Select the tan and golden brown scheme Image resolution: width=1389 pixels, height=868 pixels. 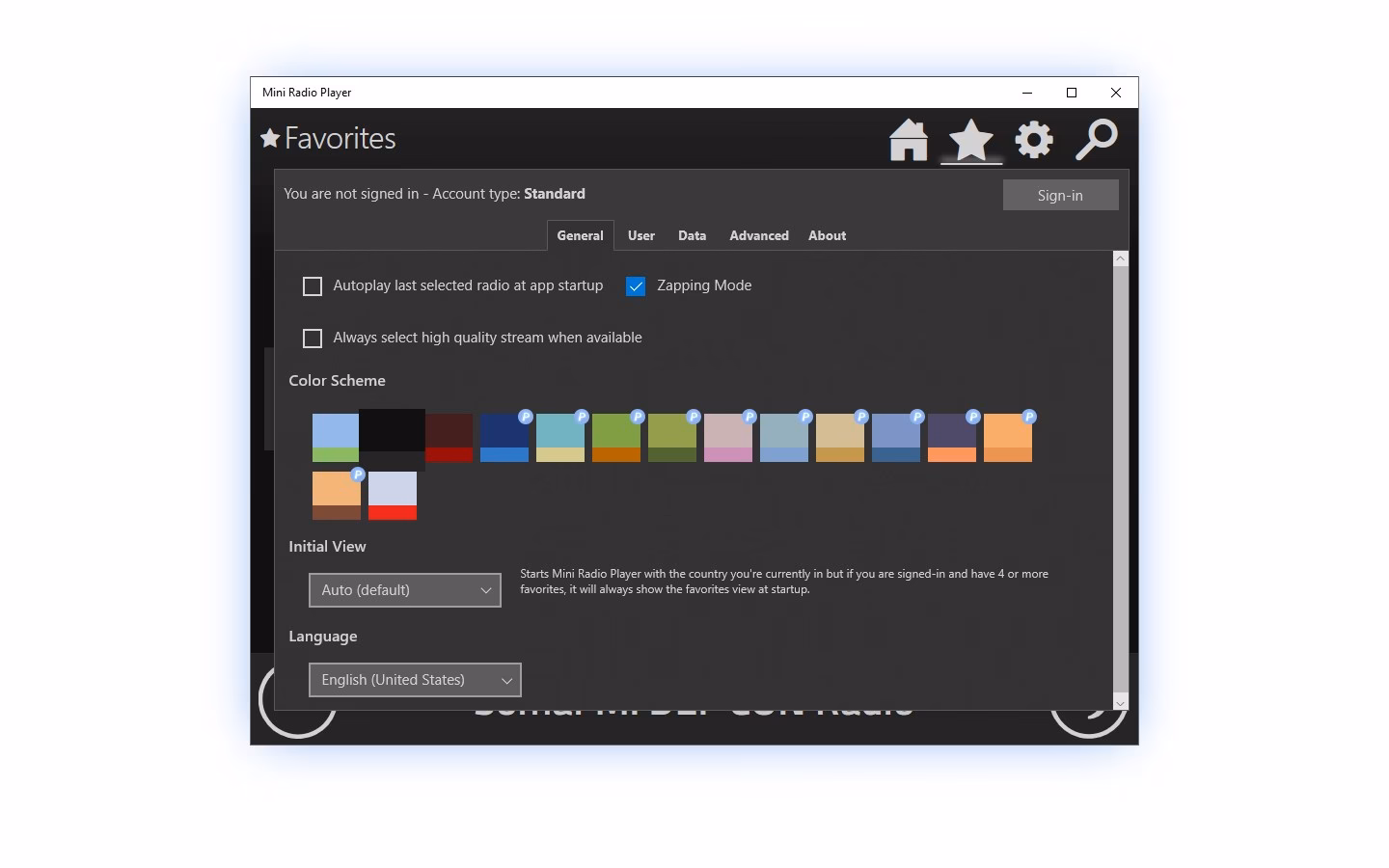(840, 438)
